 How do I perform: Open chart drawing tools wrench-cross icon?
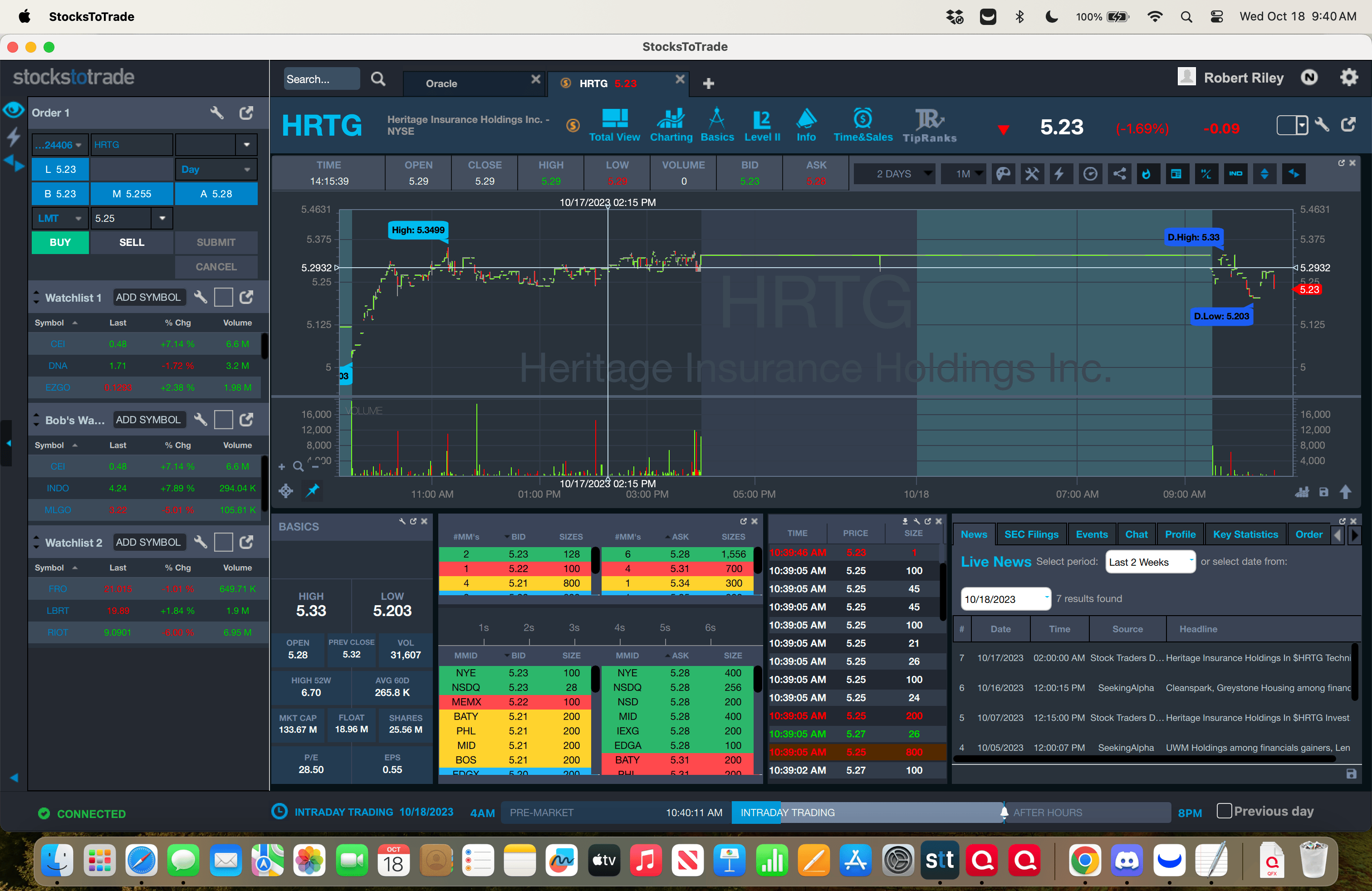click(x=1032, y=174)
